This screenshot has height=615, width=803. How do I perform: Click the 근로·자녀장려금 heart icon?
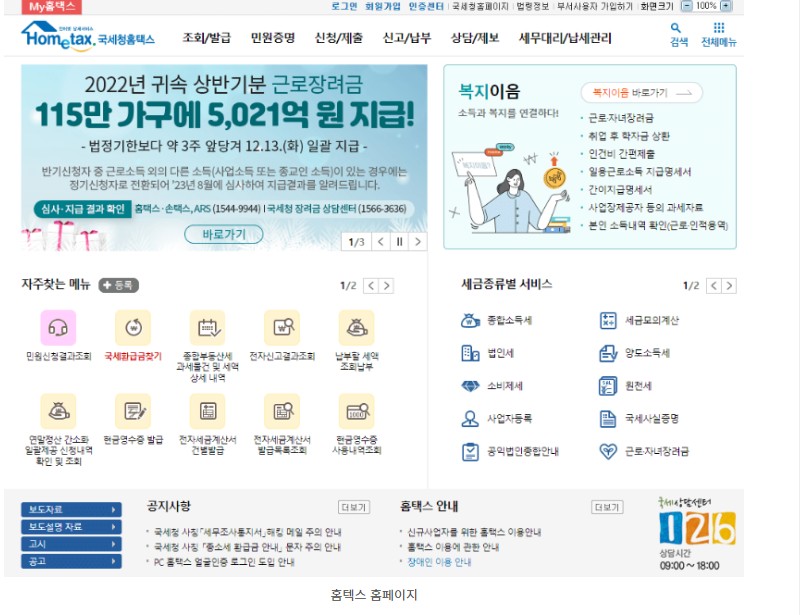click(x=608, y=452)
